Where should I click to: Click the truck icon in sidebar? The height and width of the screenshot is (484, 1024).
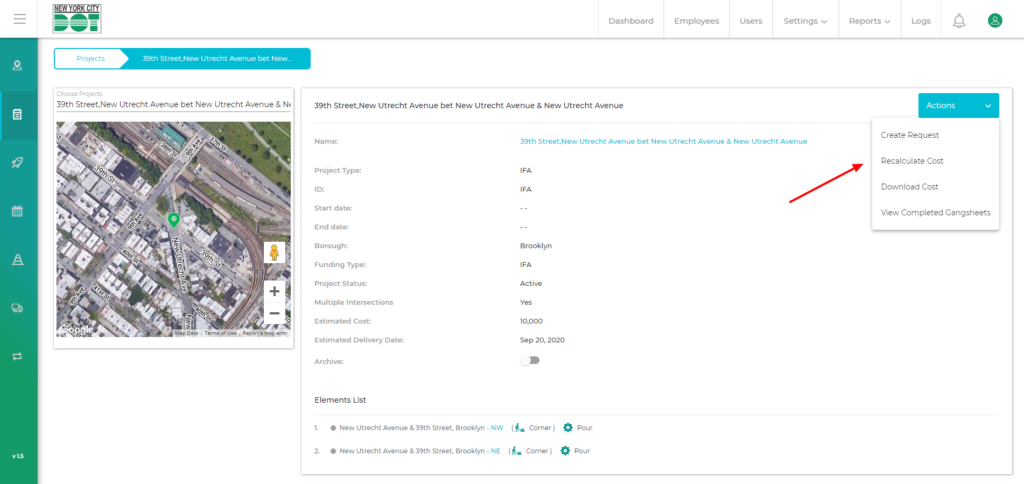point(18,308)
